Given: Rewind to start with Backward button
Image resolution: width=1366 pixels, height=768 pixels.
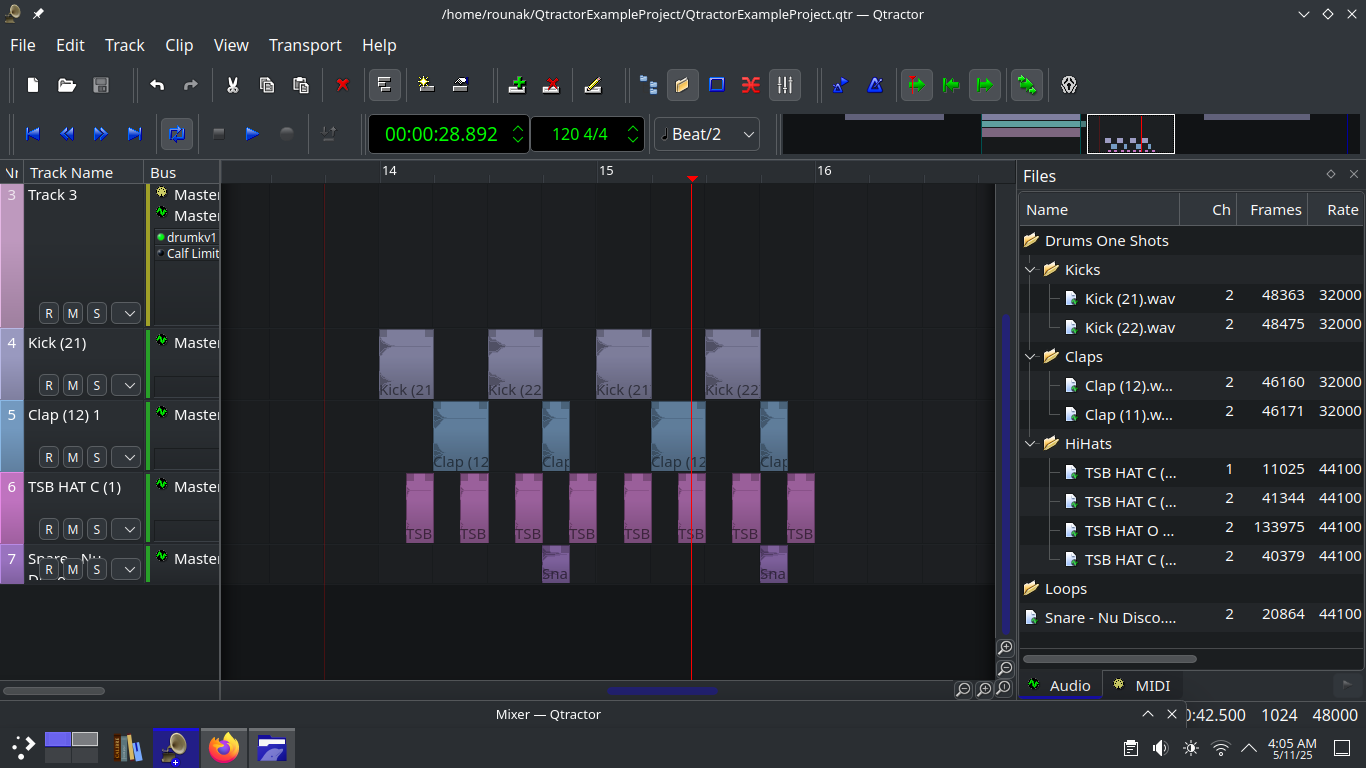Looking at the screenshot, I should coord(32,134).
